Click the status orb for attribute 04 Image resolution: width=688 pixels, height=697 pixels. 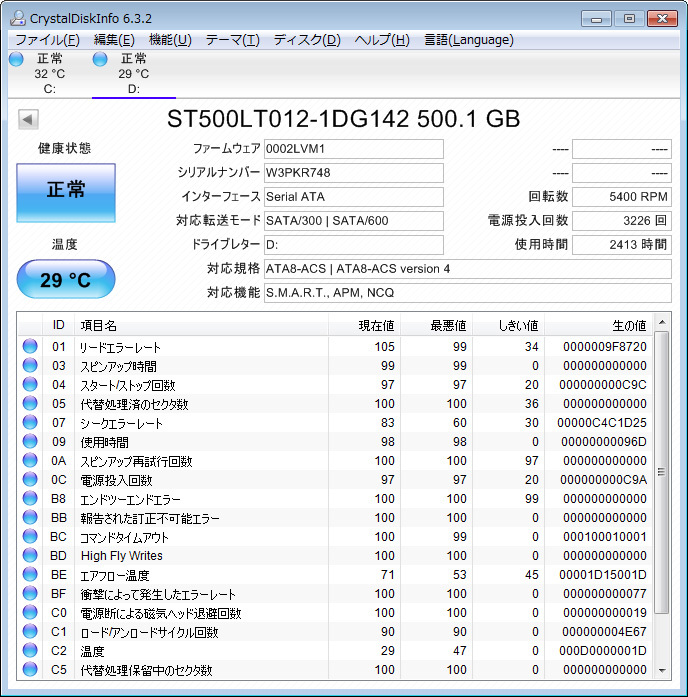[30, 385]
